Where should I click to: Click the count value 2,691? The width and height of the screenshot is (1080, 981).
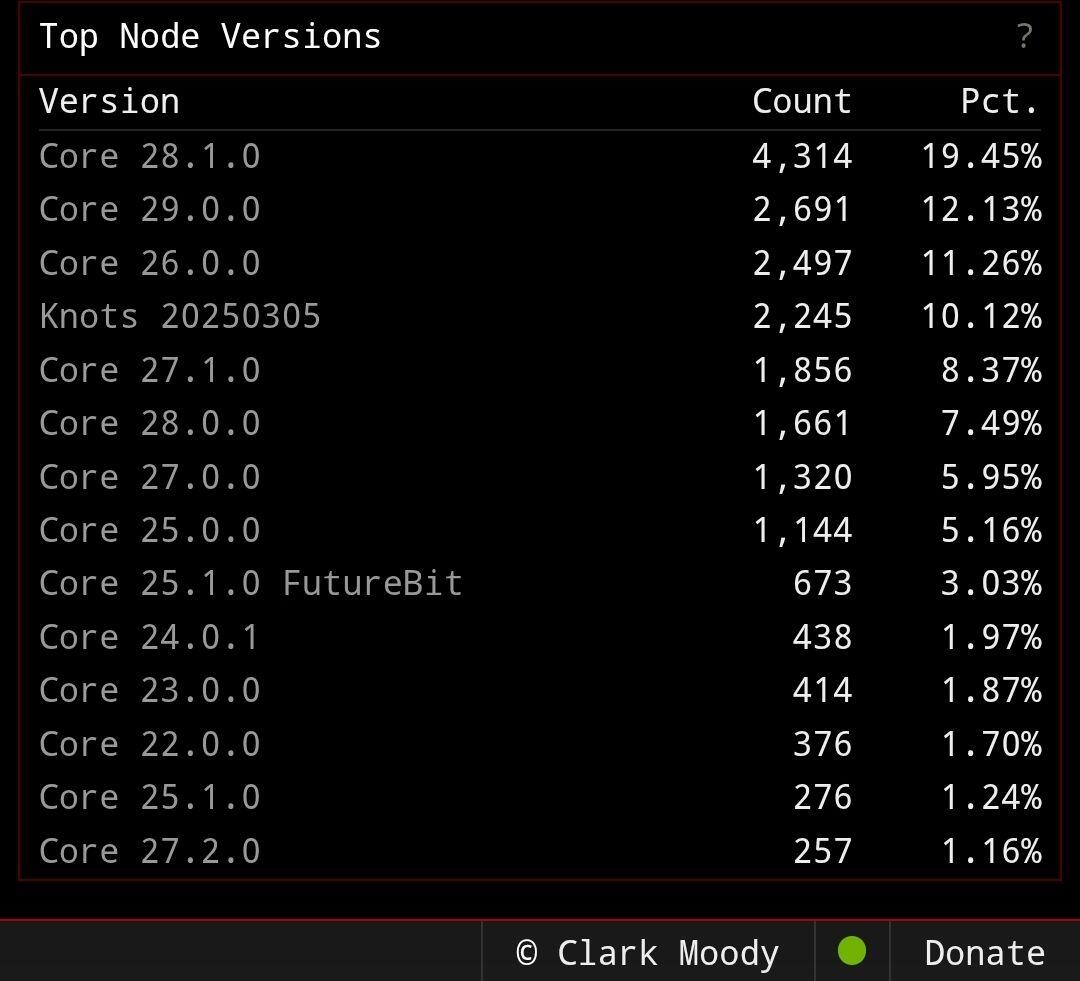pos(802,210)
